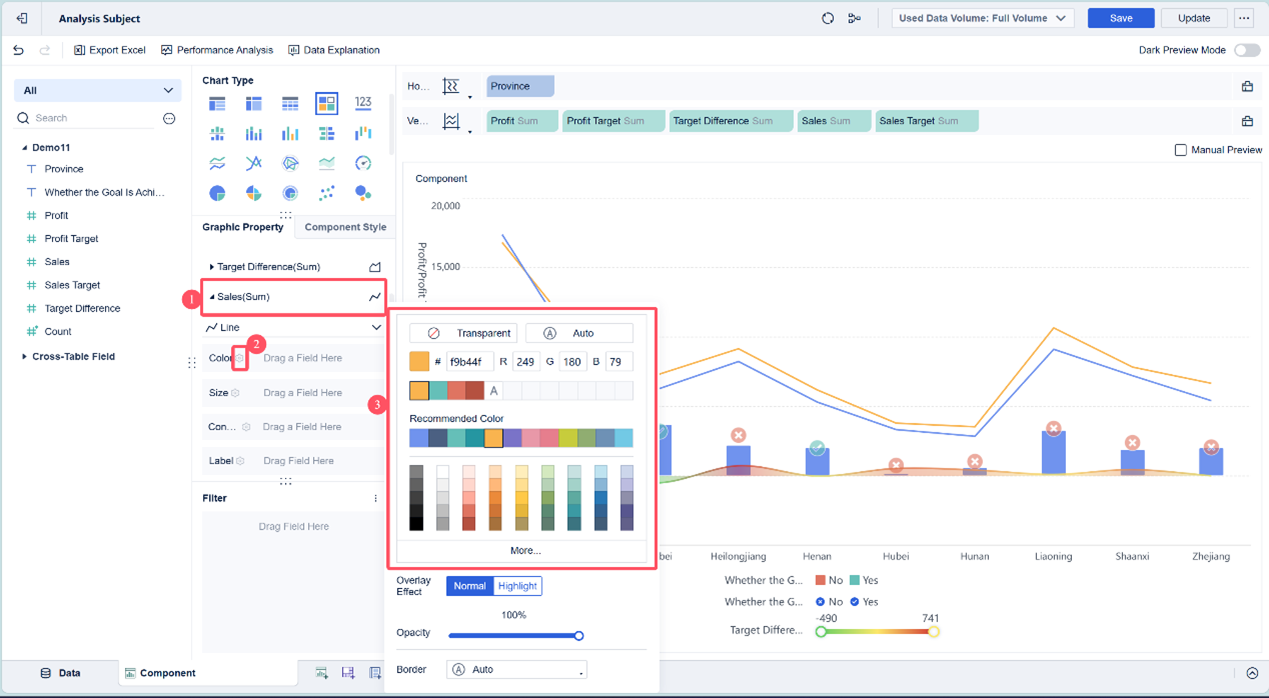1269x698 pixels.
Task: Click the Export Excel toolbar icon
Action: pos(80,50)
